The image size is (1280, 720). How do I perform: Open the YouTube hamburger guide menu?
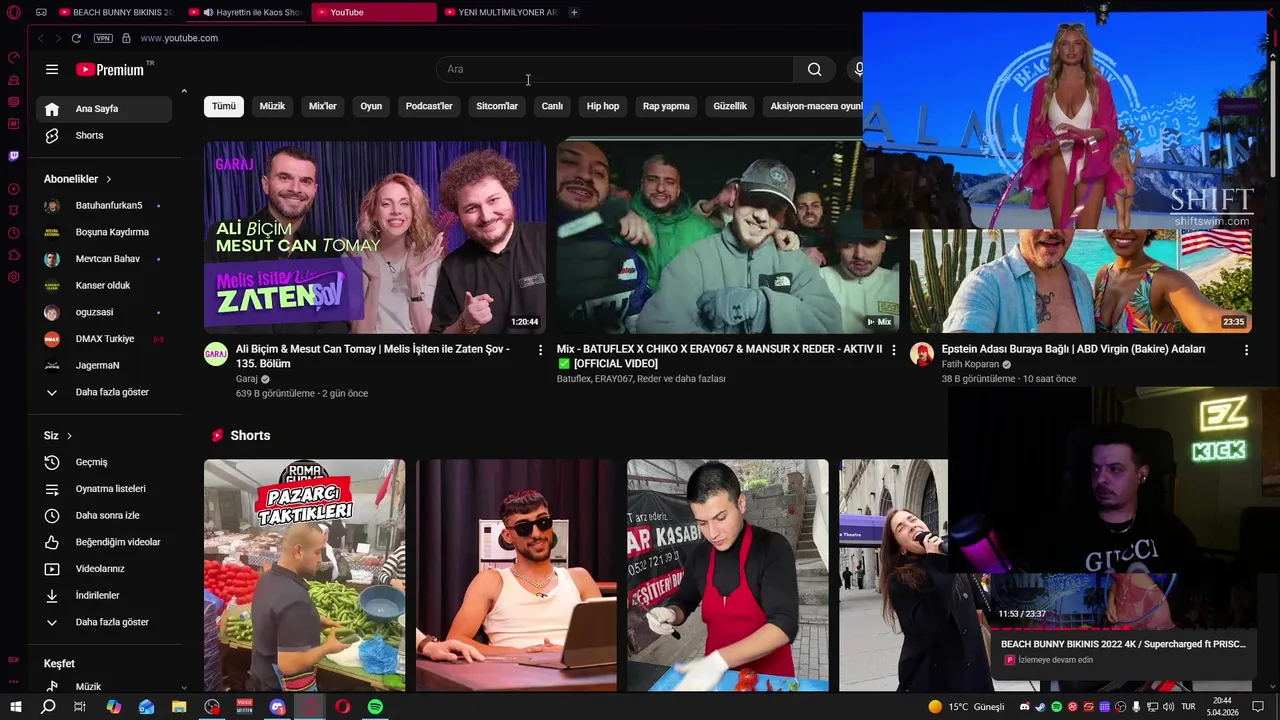(52, 69)
